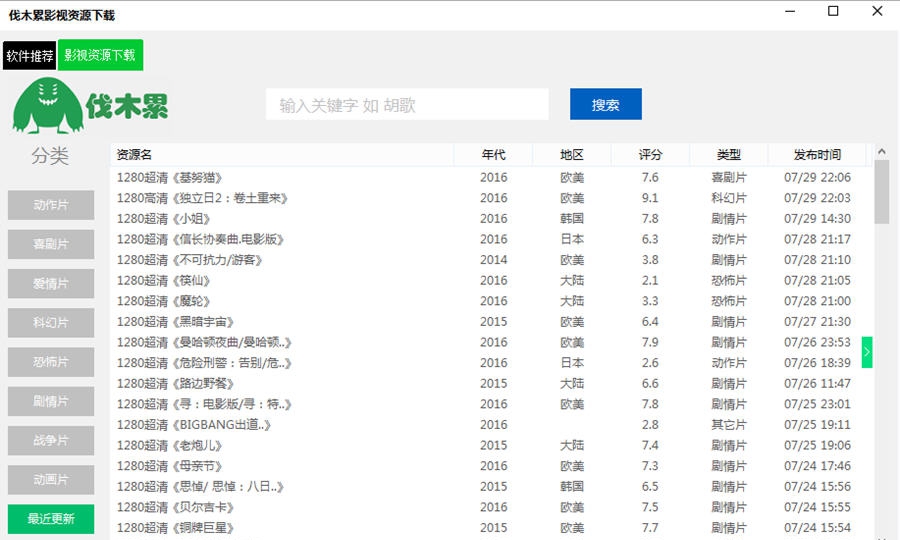Open resource 《独立日2：卷土重来》
The image size is (900, 540).
[203, 198]
